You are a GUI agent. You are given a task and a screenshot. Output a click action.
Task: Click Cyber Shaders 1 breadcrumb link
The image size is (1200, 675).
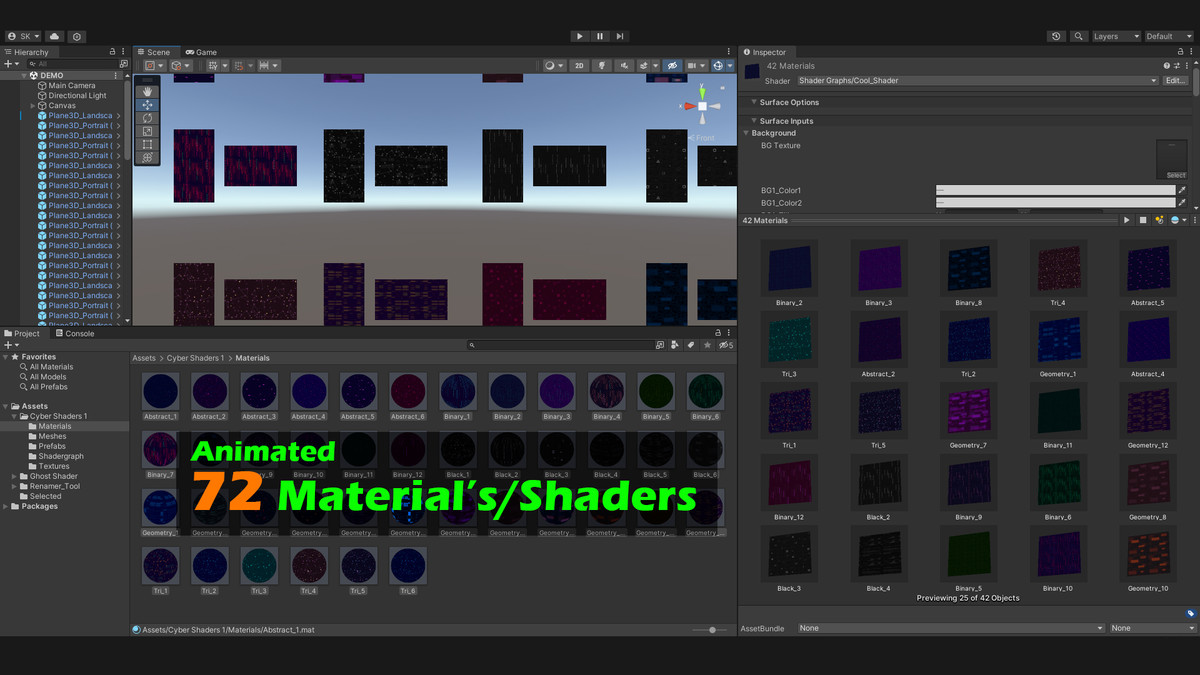pyautogui.click(x=196, y=358)
